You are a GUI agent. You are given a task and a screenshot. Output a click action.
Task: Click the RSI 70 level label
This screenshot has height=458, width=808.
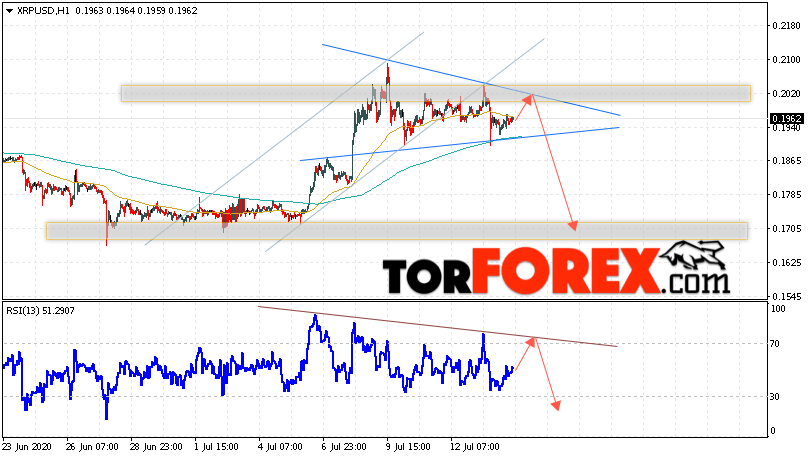click(x=774, y=344)
